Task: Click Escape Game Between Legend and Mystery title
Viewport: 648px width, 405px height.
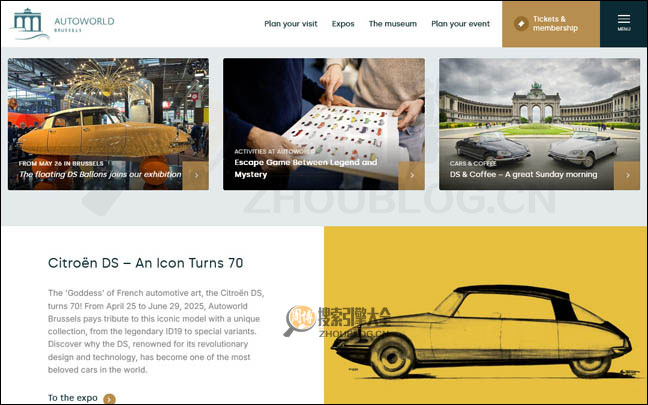Action: 306,168
